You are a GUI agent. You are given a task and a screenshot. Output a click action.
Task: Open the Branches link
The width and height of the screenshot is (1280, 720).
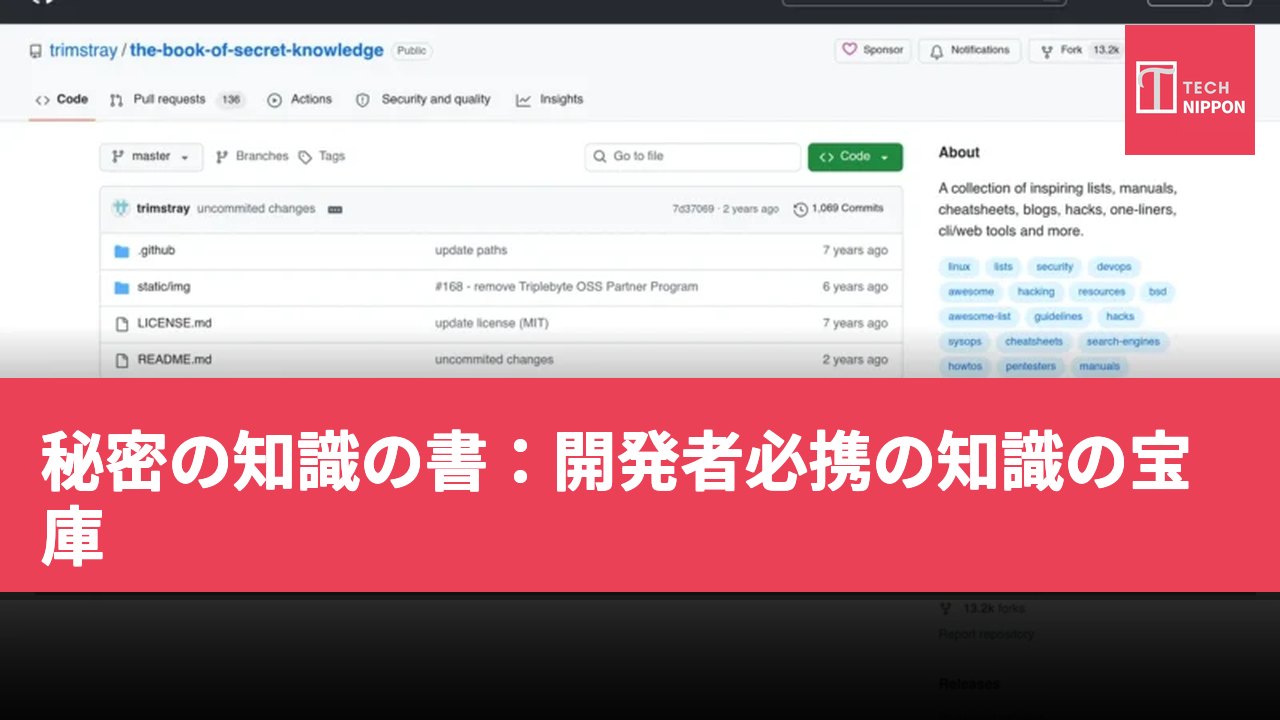tap(252, 156)
